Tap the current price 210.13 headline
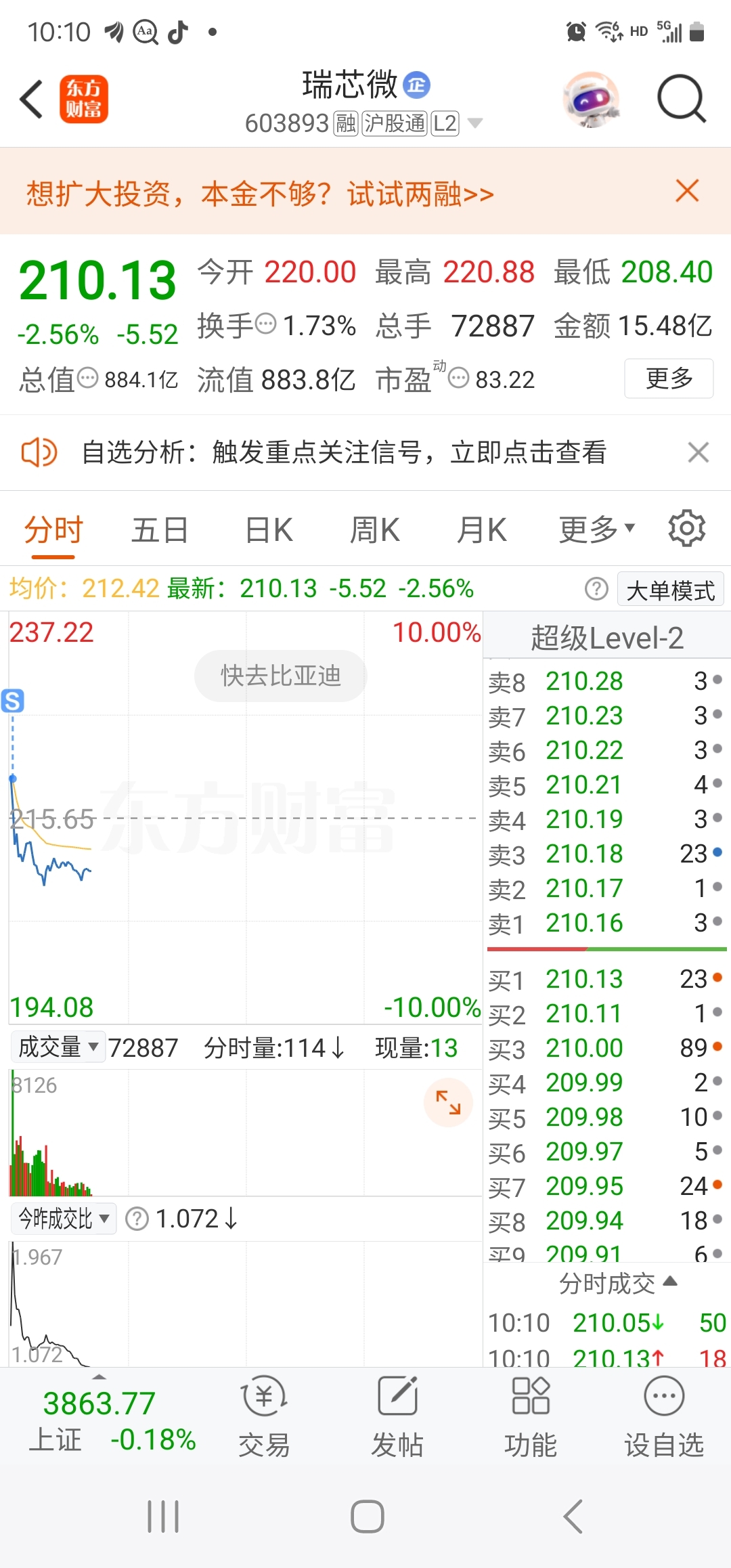Viewport: 731px width, 1568px height. pos(97,280)
